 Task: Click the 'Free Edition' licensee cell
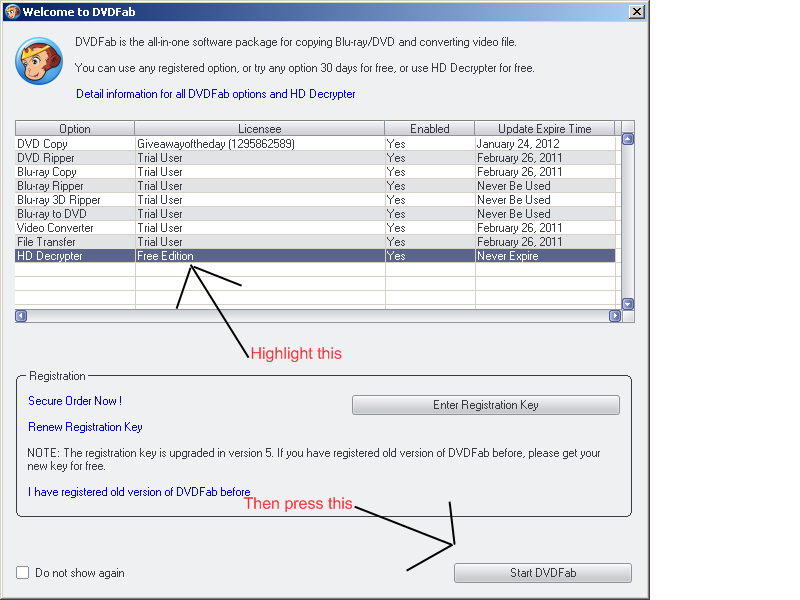click(x=260, y=256)
